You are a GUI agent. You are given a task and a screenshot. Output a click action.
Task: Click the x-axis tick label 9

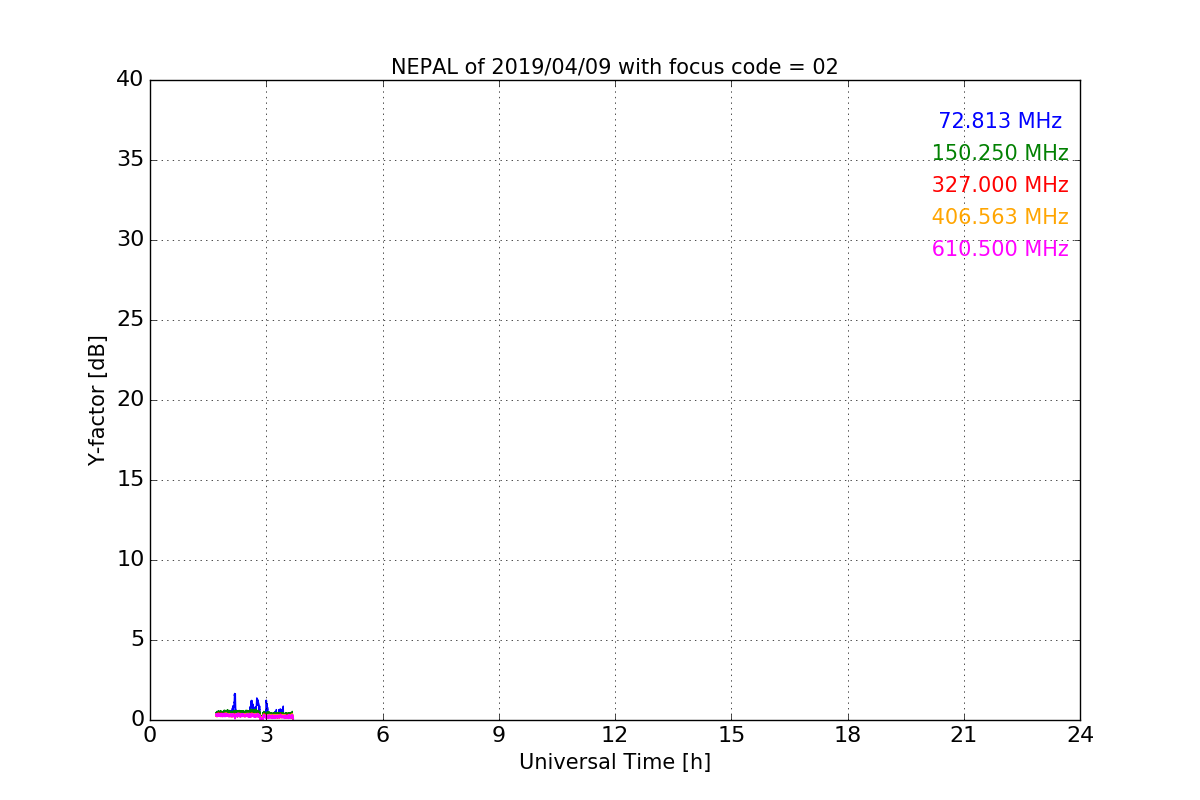499,735
